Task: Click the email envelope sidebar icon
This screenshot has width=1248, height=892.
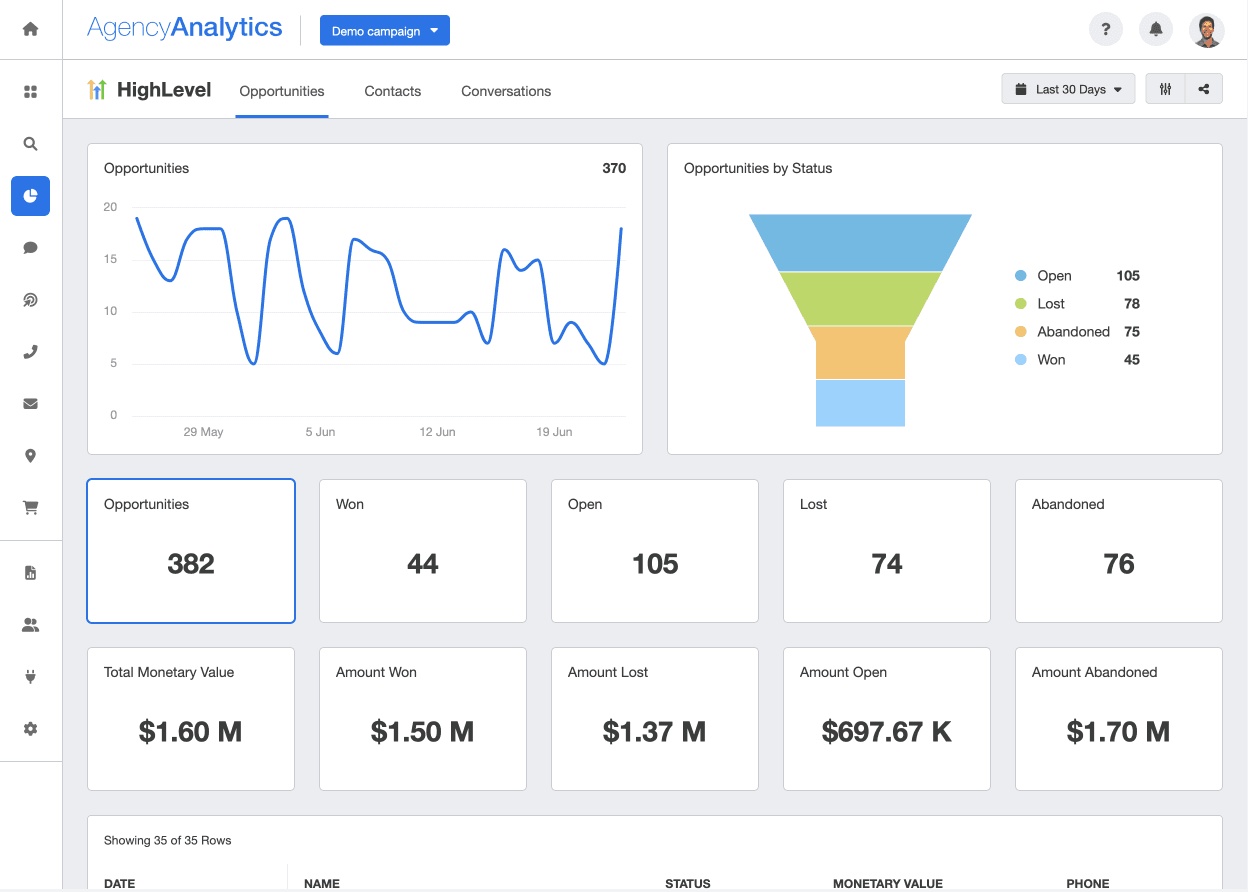Action: (x=30, y=404)
